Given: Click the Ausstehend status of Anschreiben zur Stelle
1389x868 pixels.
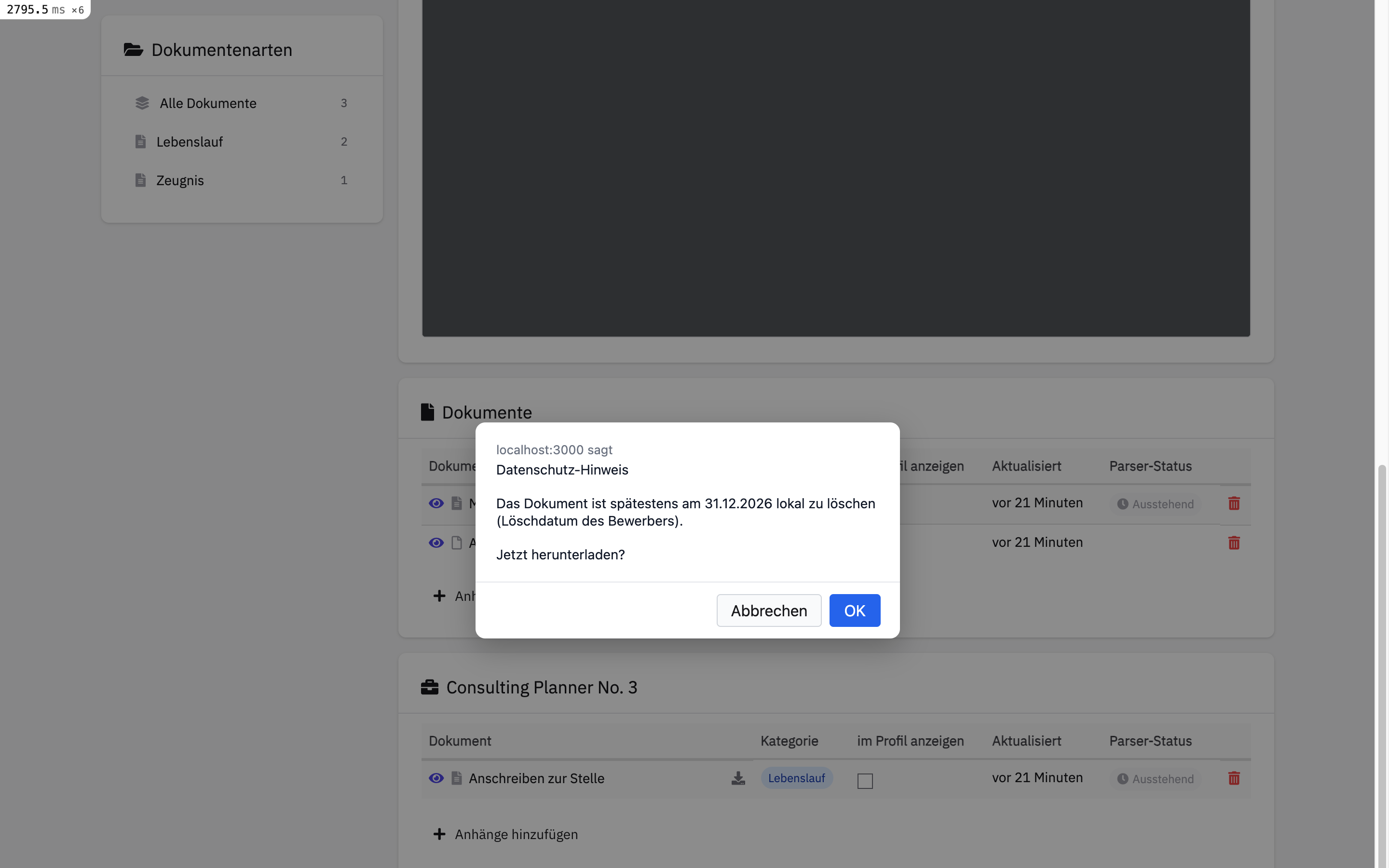Looking at the screenshot, I should point(1155,779).
